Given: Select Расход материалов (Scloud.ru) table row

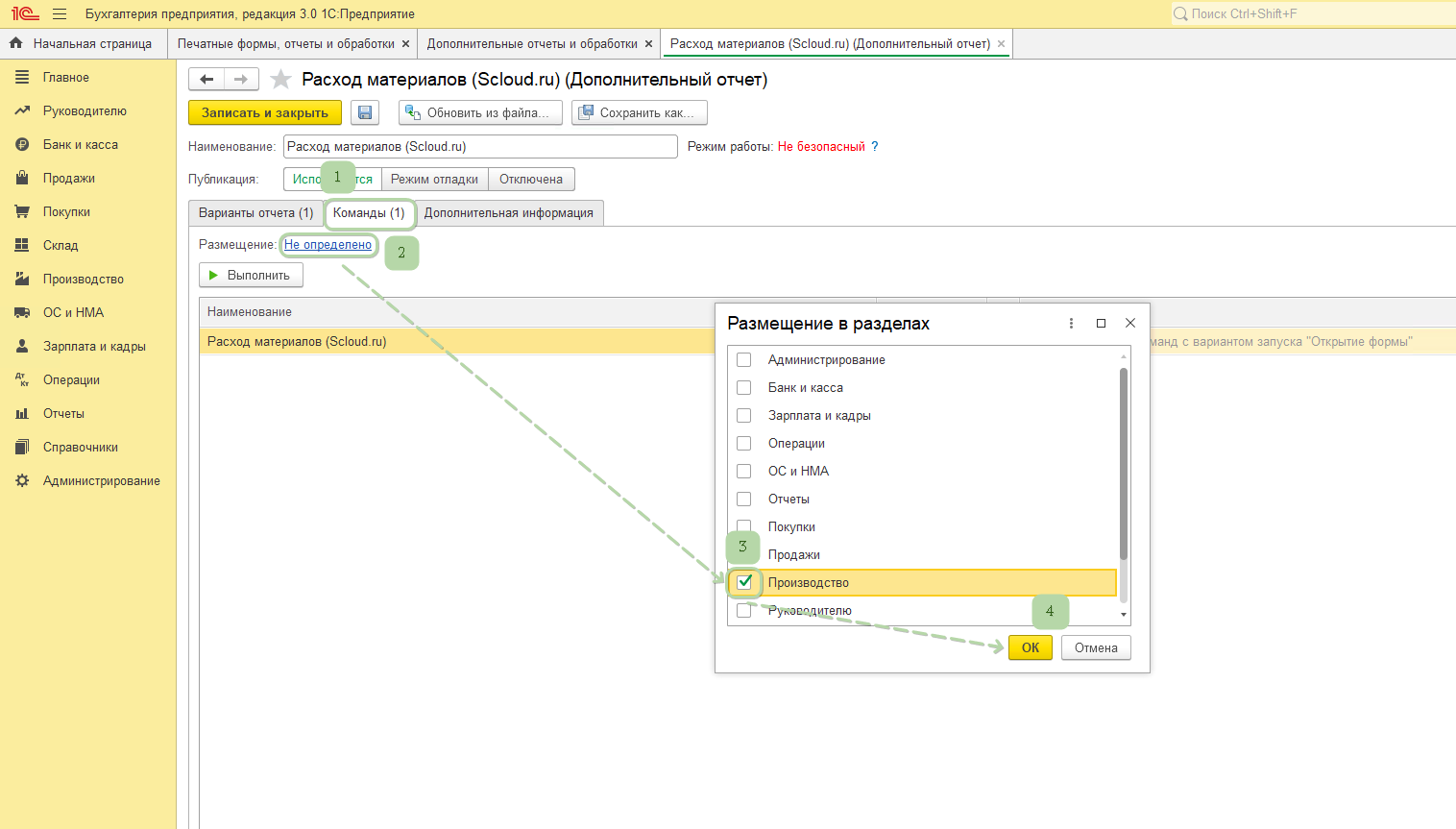Looking at the screenshot, I should [x=457, y=341].
